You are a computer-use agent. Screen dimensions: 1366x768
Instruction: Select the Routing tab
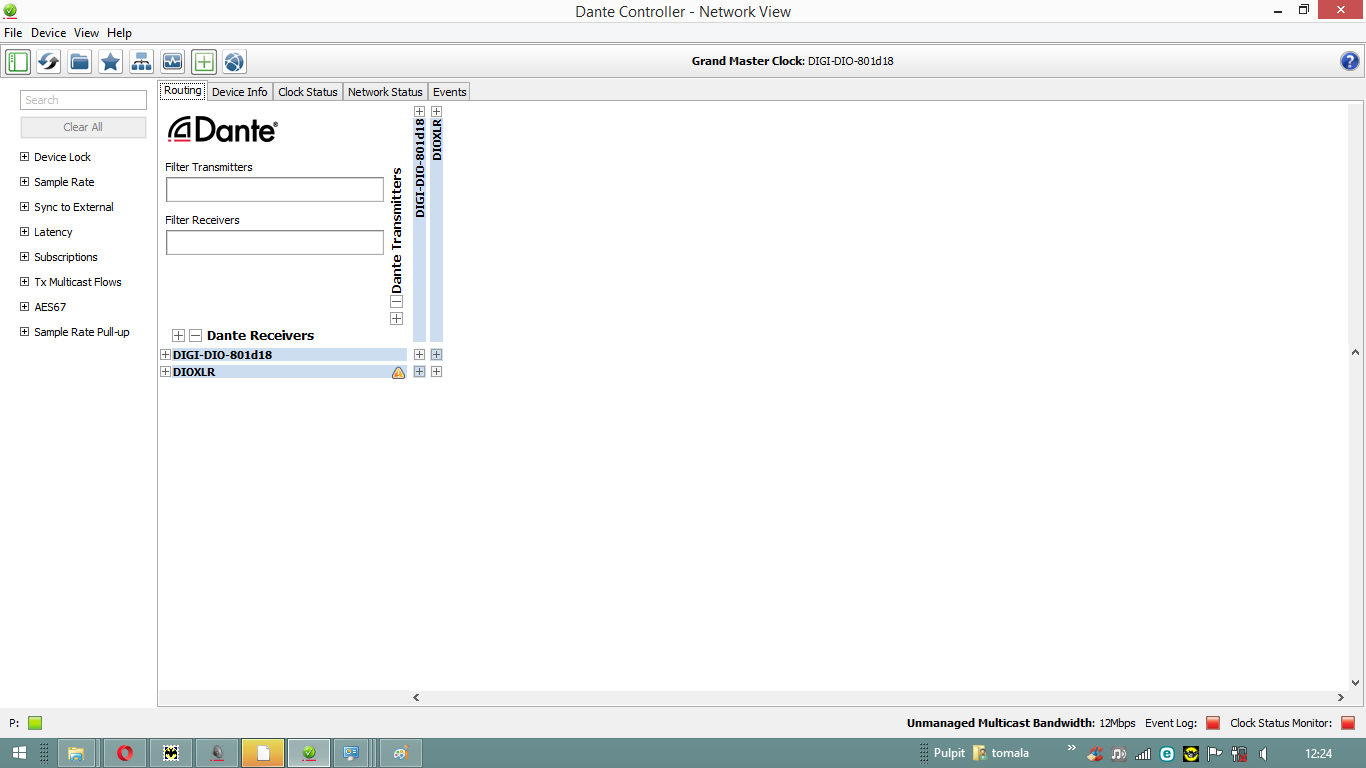pyautogui.click(x=183, y=91)
